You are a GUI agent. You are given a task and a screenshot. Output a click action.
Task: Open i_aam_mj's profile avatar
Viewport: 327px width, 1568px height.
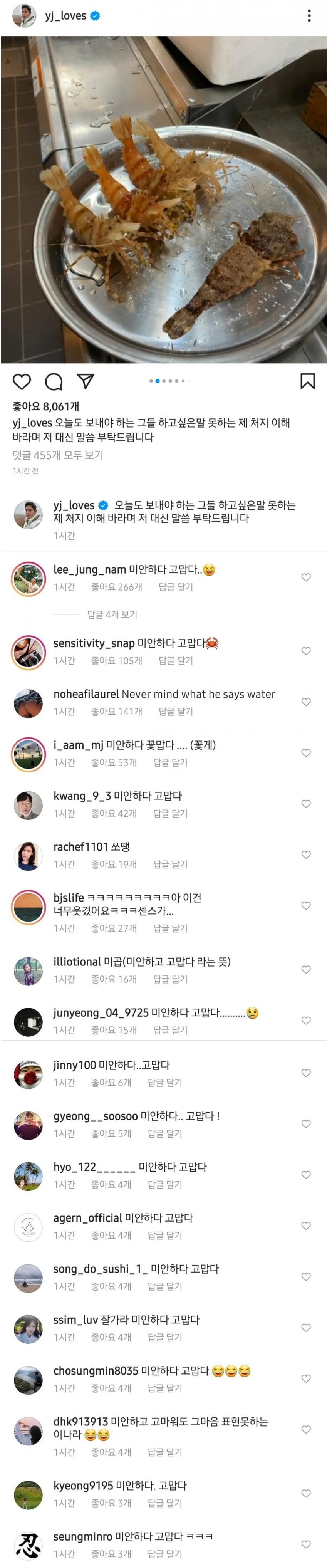click(28, 754)
